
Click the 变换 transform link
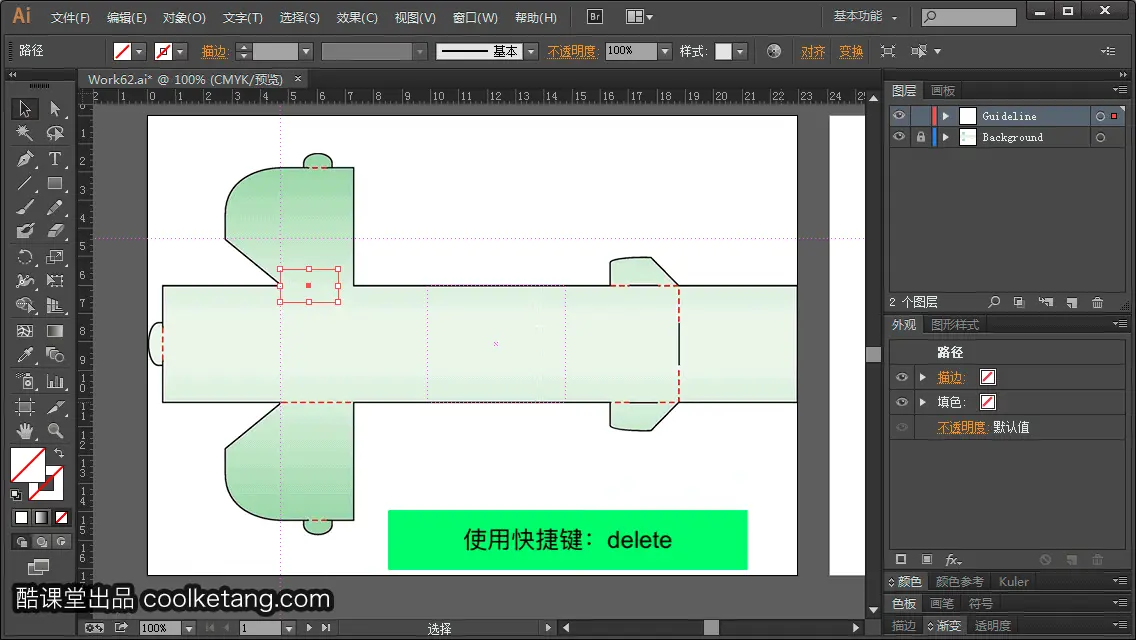851,51
